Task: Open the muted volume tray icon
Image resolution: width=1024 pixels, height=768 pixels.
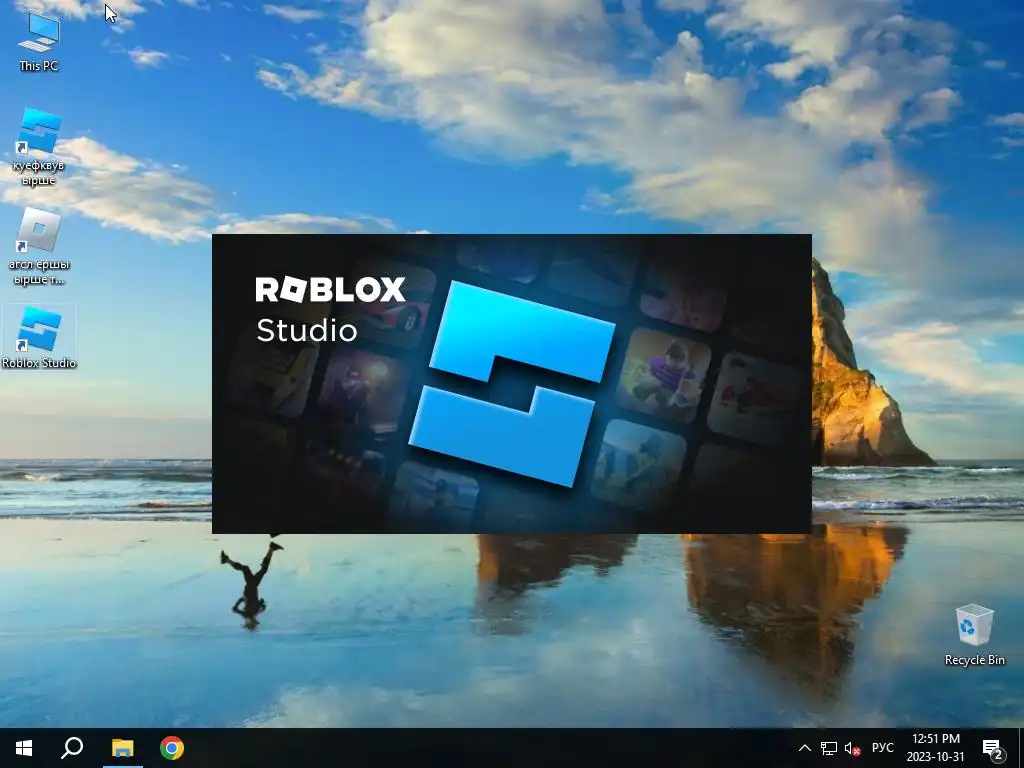Action: coord(852,748)
